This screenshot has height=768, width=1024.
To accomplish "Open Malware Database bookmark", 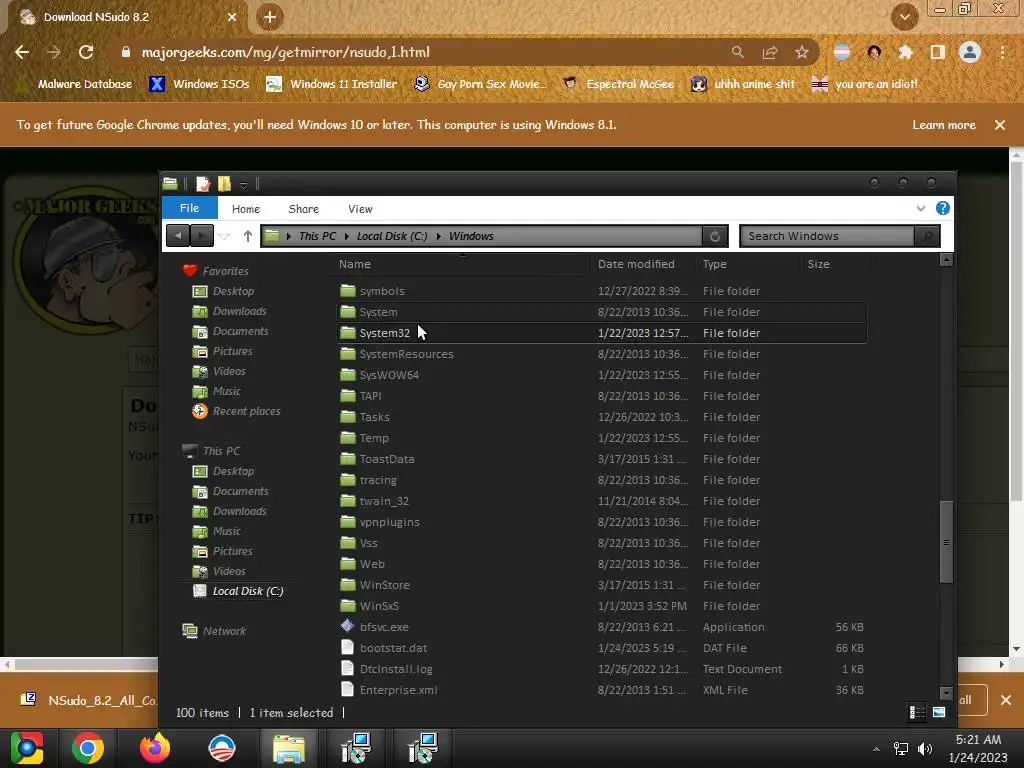I will (x=74, y=84).
